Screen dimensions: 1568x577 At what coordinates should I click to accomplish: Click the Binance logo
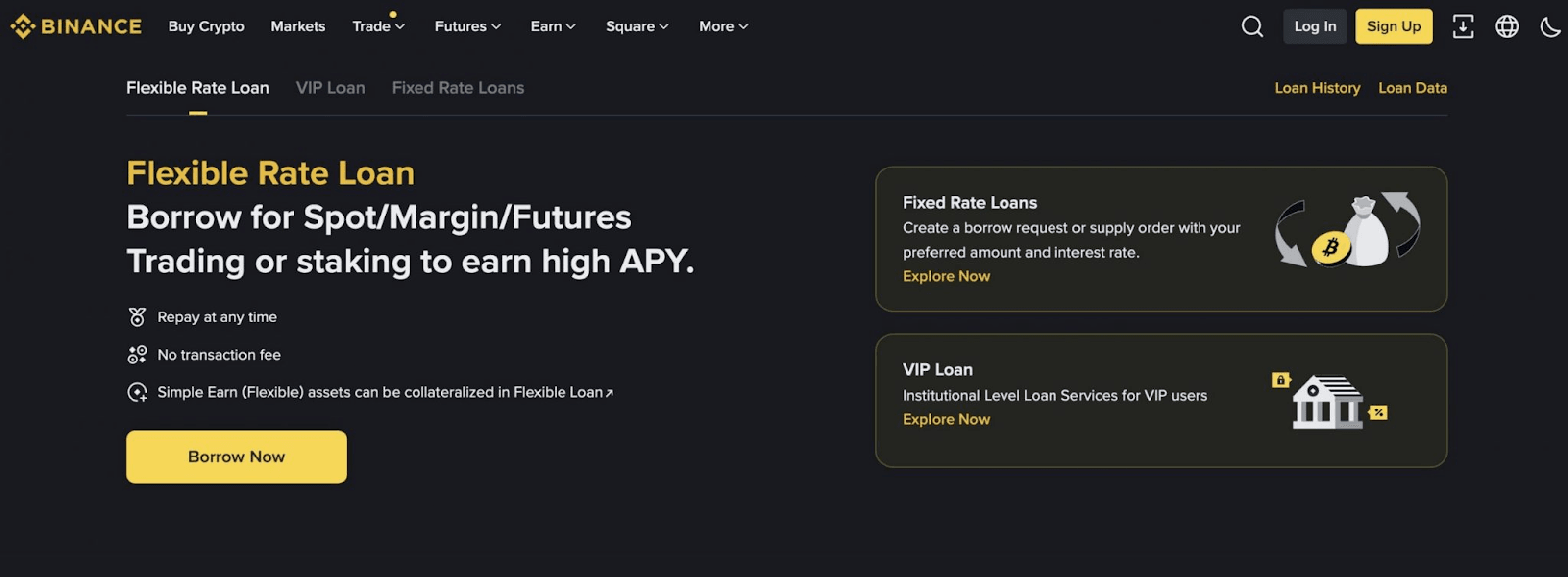click(x=76, y=26)
